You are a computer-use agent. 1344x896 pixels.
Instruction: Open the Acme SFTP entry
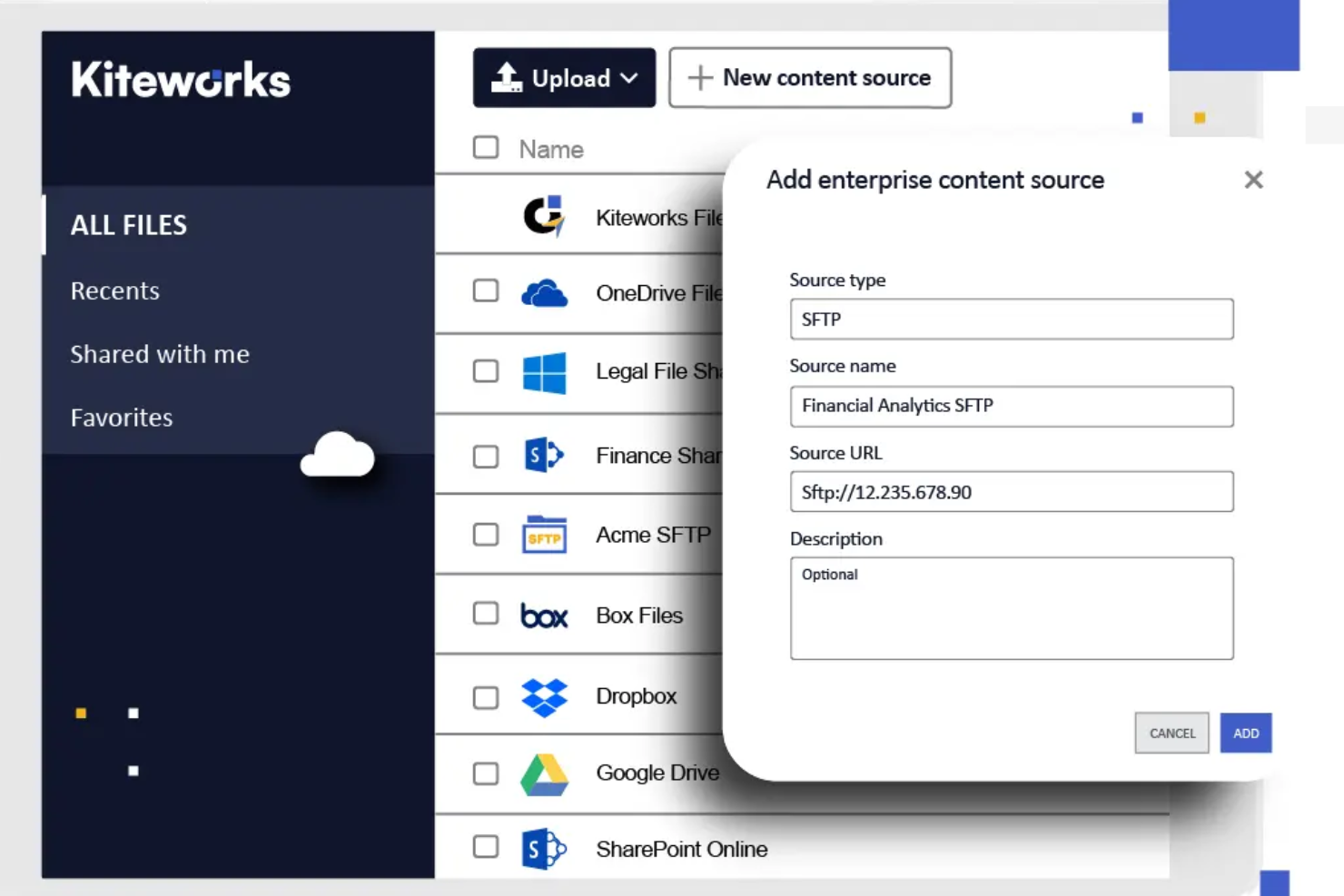click(654, 535)
